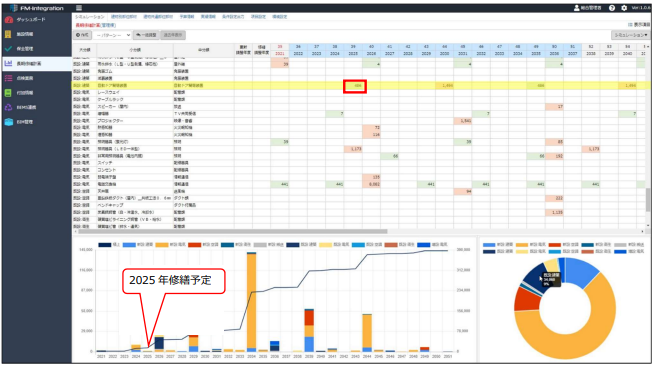
Task: Open the パターン pattern dropdown
Action: tap(113, 35)
